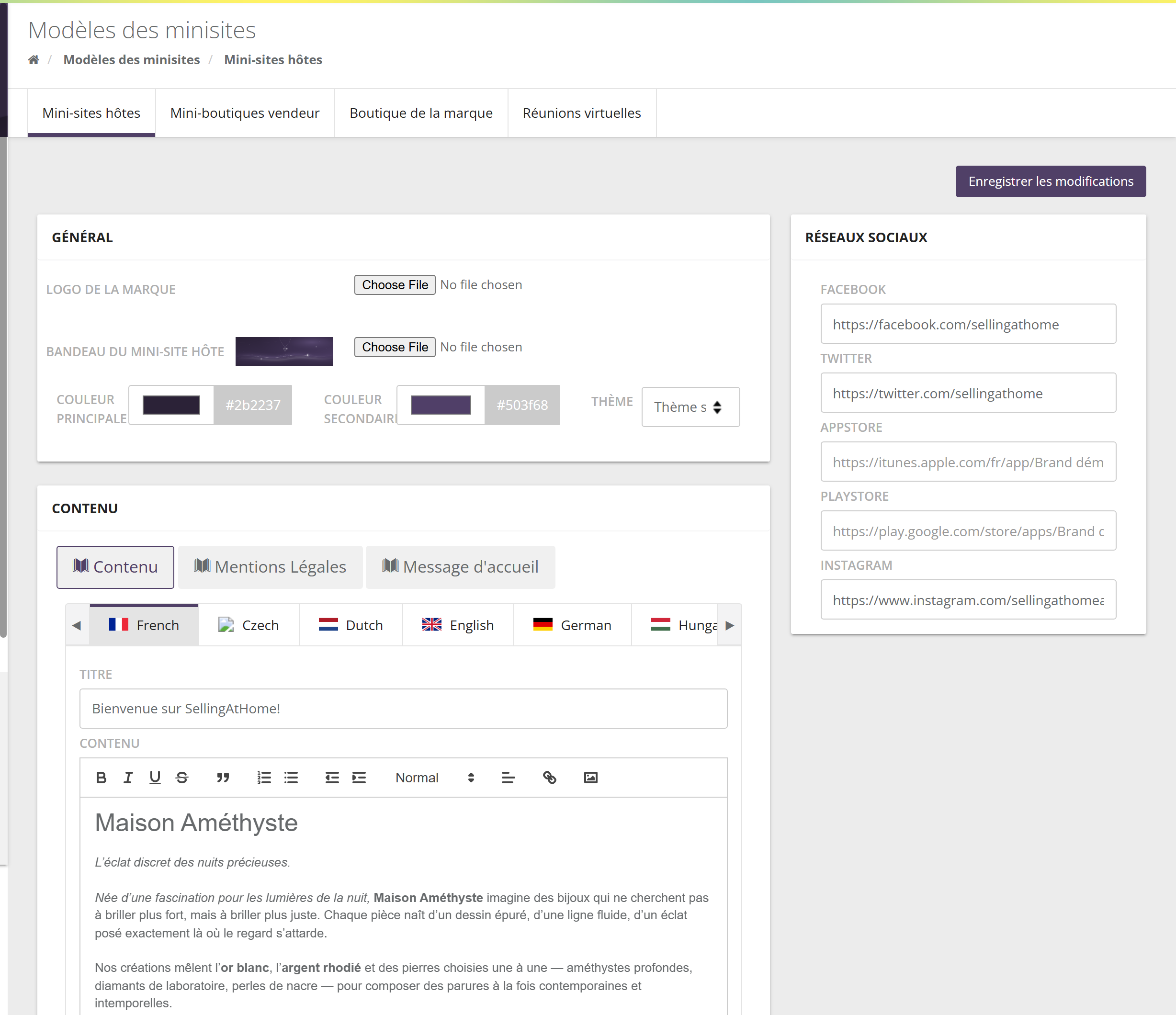Select the Mini-sites hôtes tab

click(x=91, y=113)
